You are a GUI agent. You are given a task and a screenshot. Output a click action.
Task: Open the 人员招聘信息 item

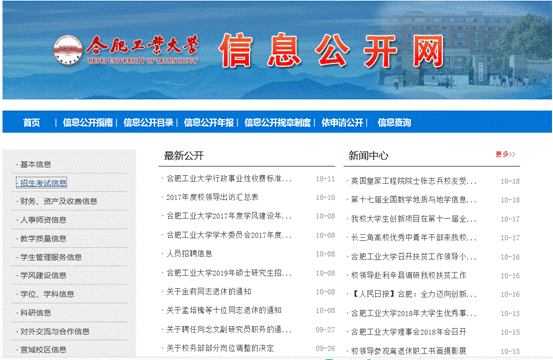coord(189,254)
